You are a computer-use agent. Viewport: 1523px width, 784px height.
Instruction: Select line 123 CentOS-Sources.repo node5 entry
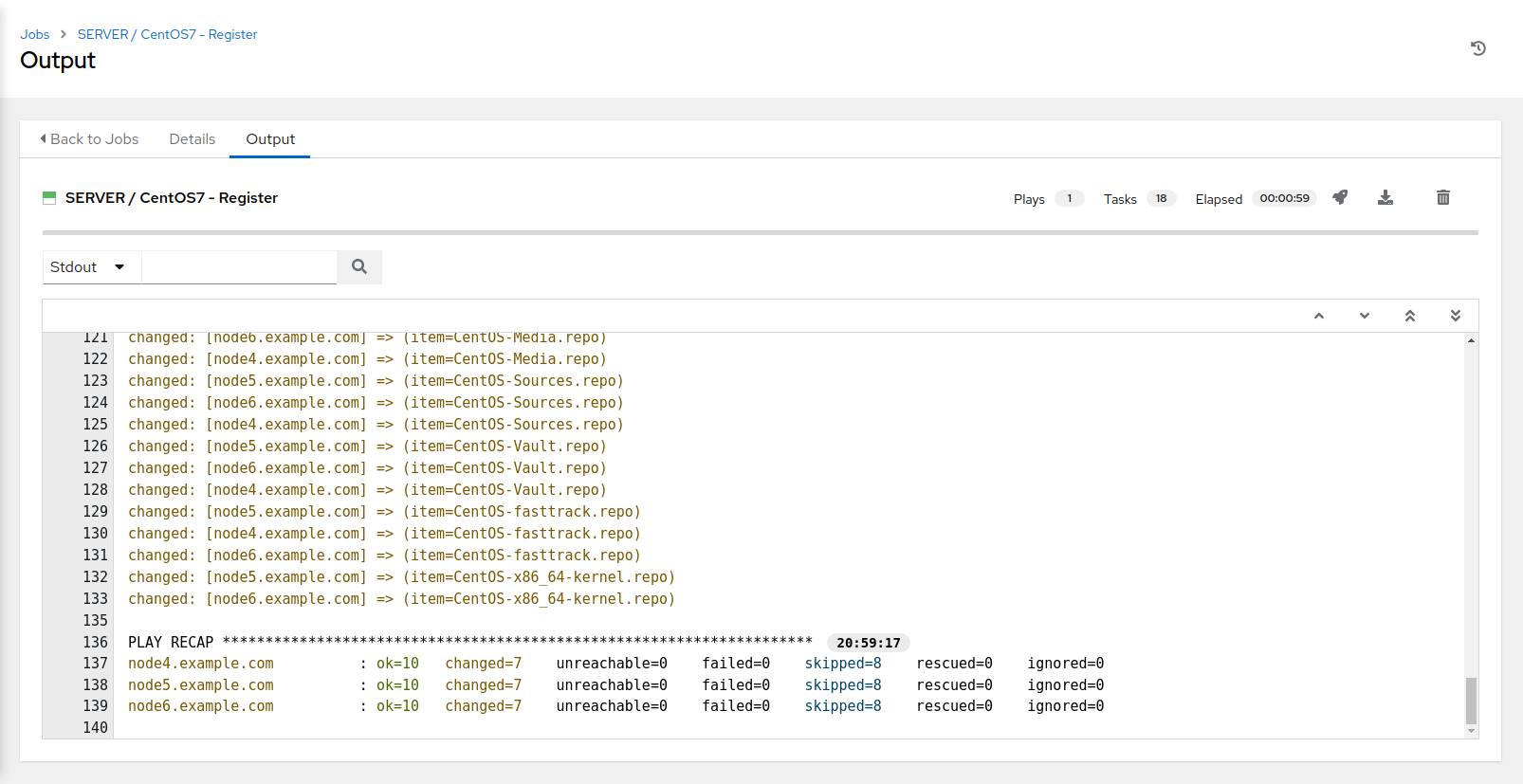coord(376,381)
